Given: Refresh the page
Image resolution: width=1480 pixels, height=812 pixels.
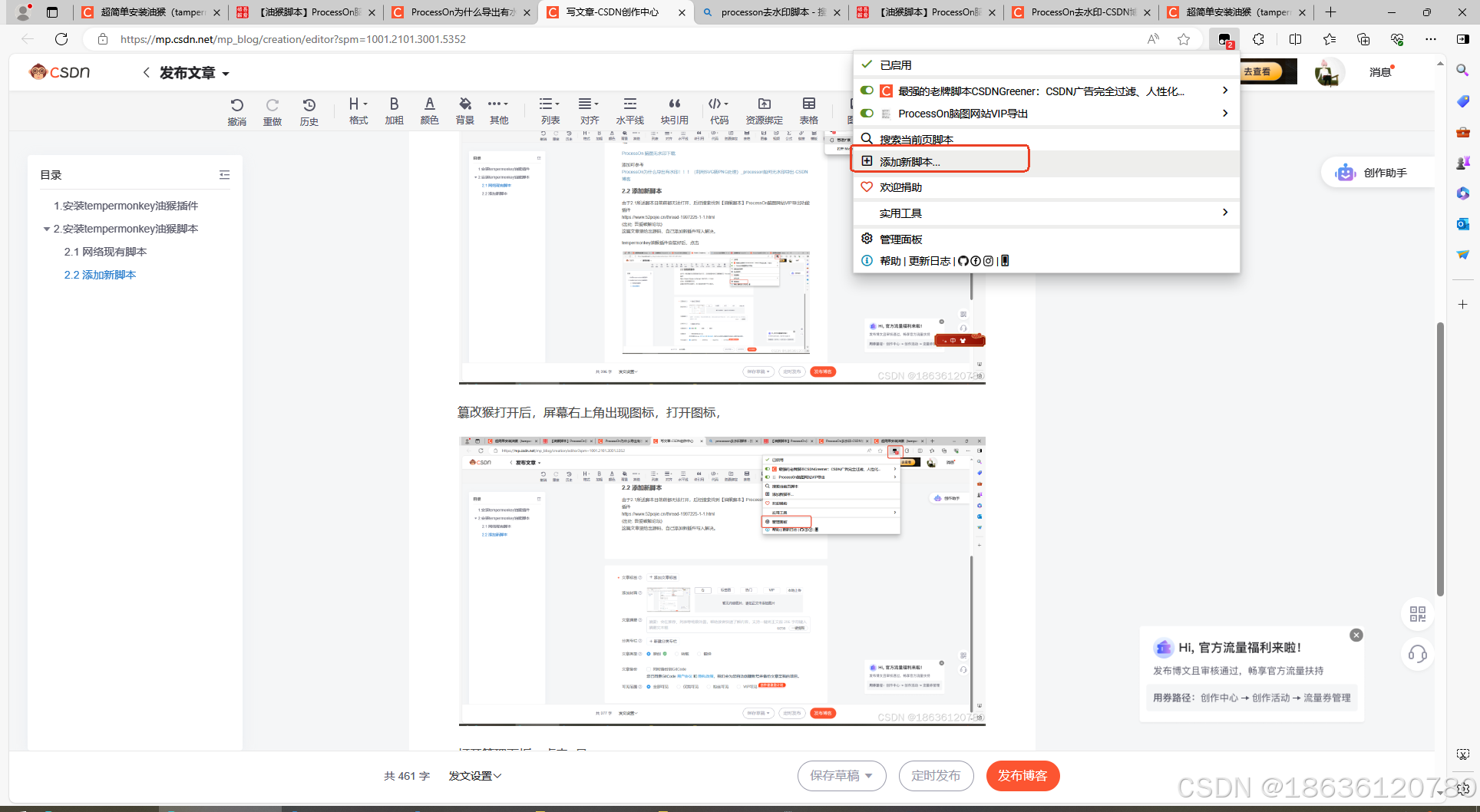Looking at the screenshot, I should point(61,39).
